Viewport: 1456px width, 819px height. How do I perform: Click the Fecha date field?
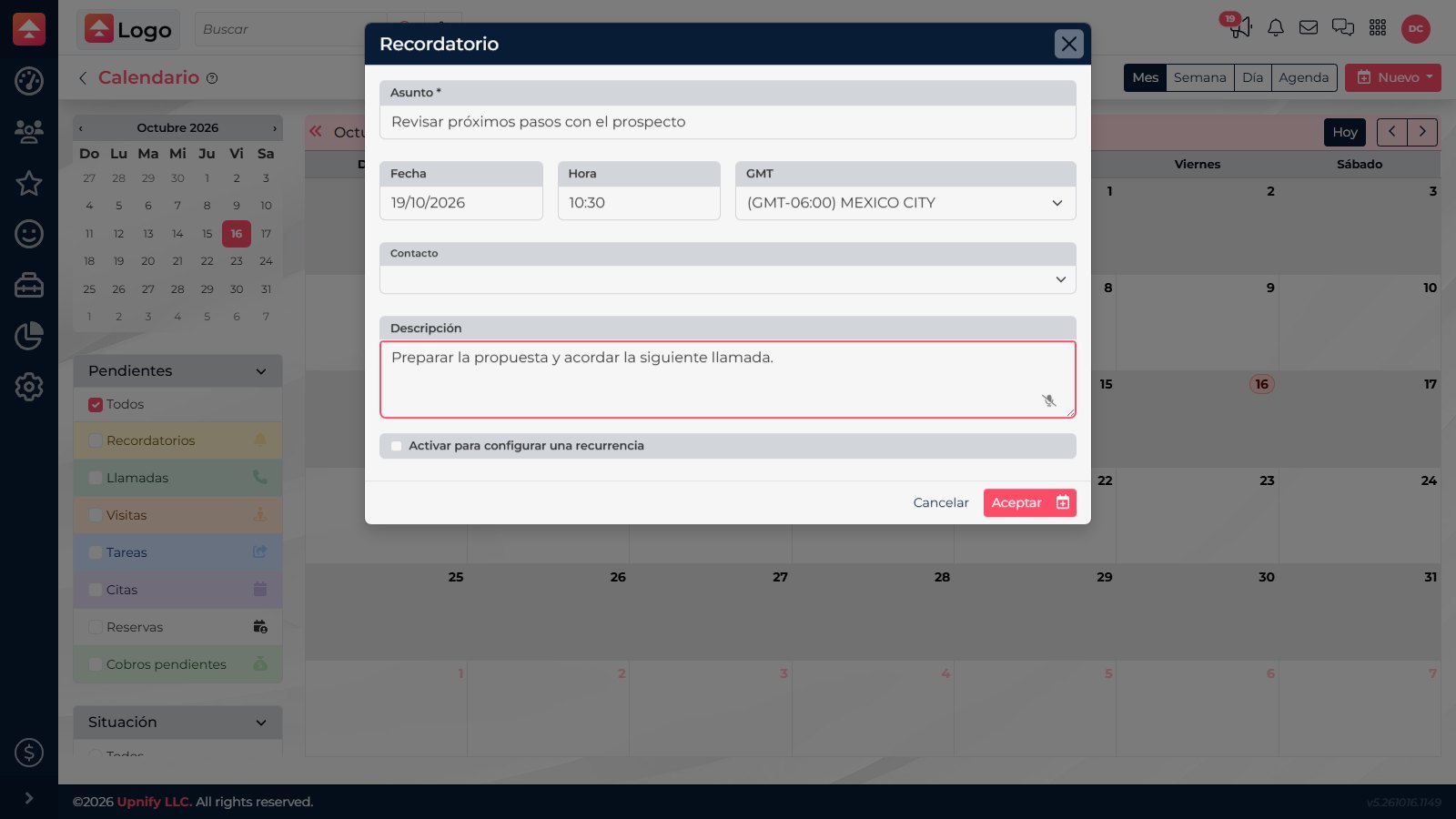click(x=461, y=203)
